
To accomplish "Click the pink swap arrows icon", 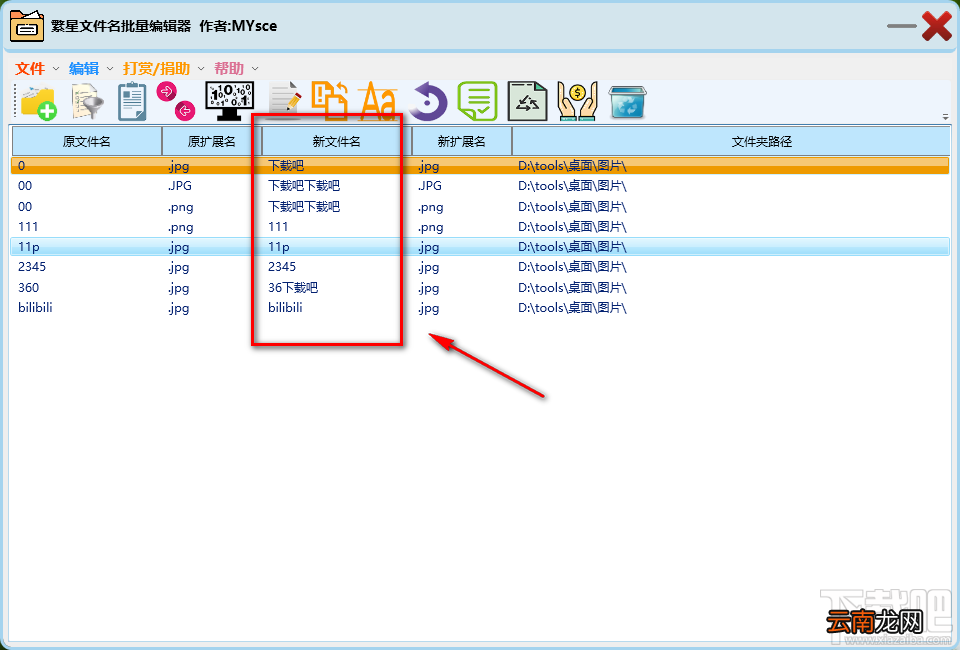I will 176,100.
